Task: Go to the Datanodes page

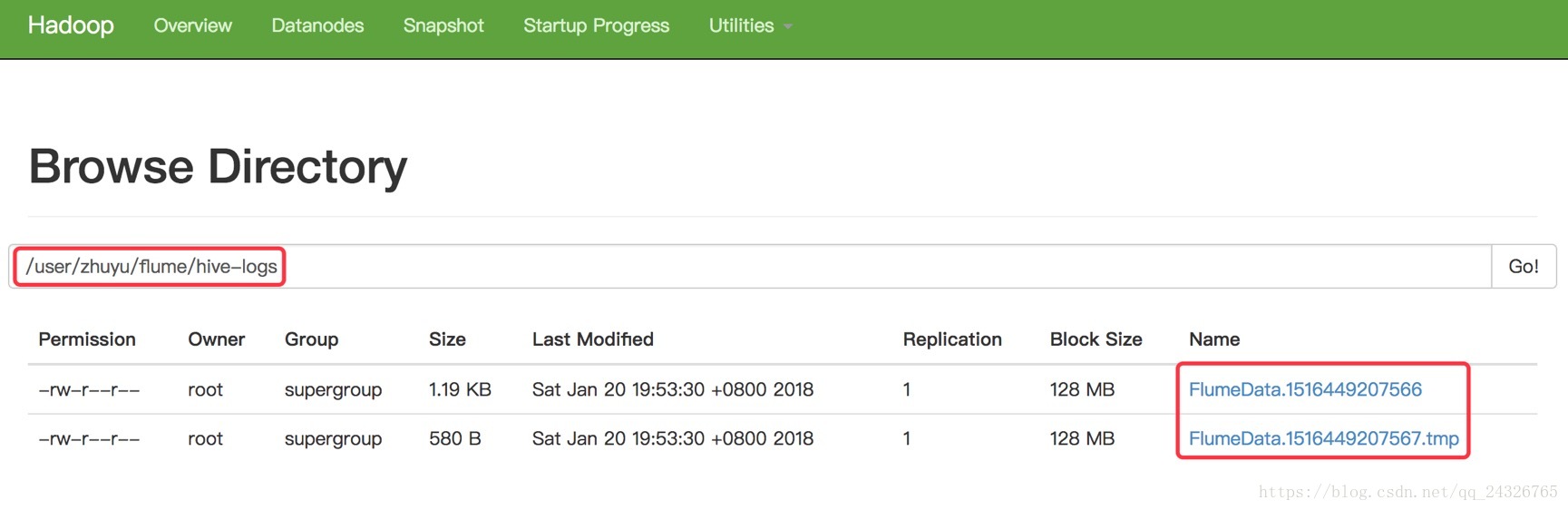Action: [317, 25]
